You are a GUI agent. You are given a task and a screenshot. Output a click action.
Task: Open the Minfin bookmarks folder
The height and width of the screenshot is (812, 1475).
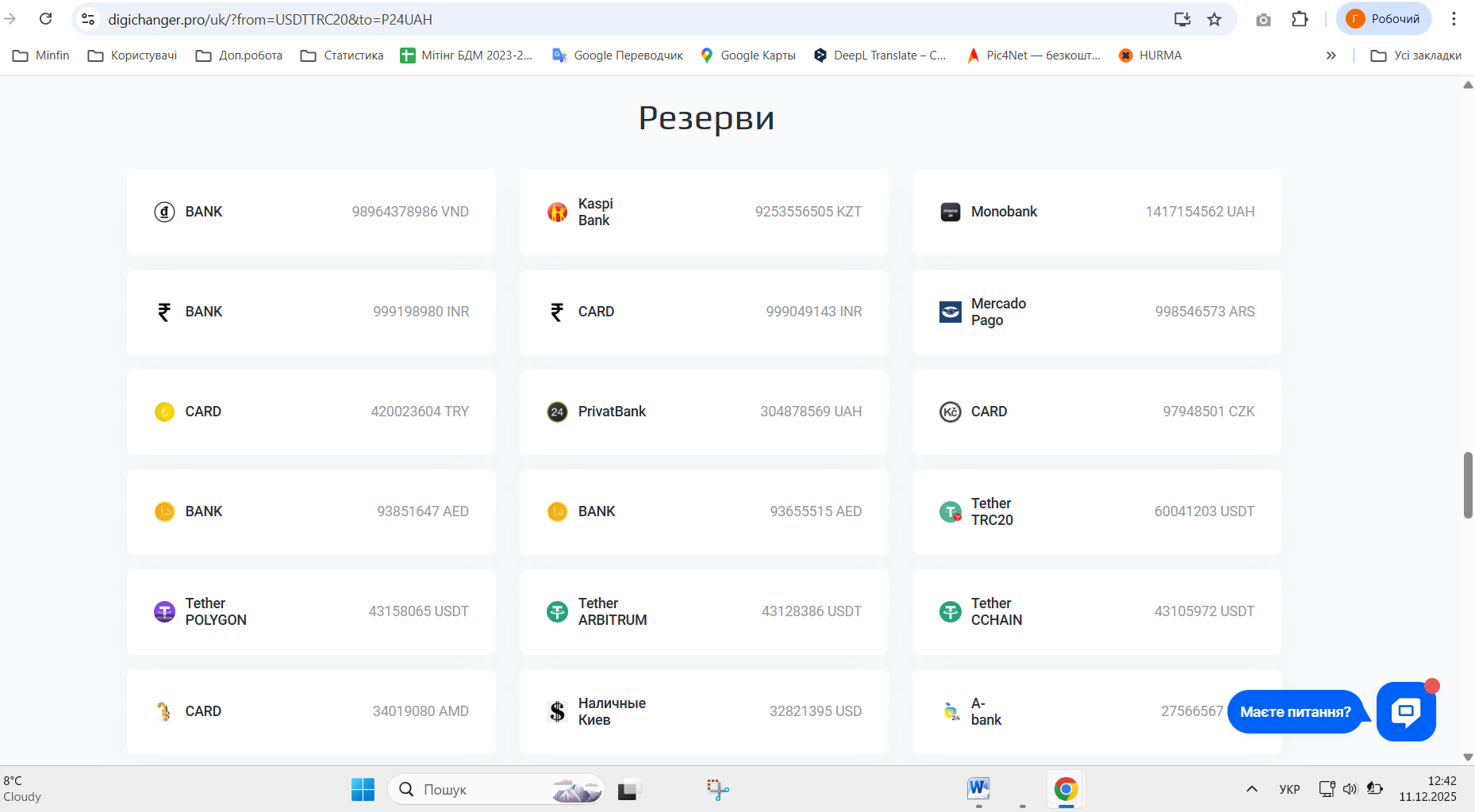pos(41,56)
